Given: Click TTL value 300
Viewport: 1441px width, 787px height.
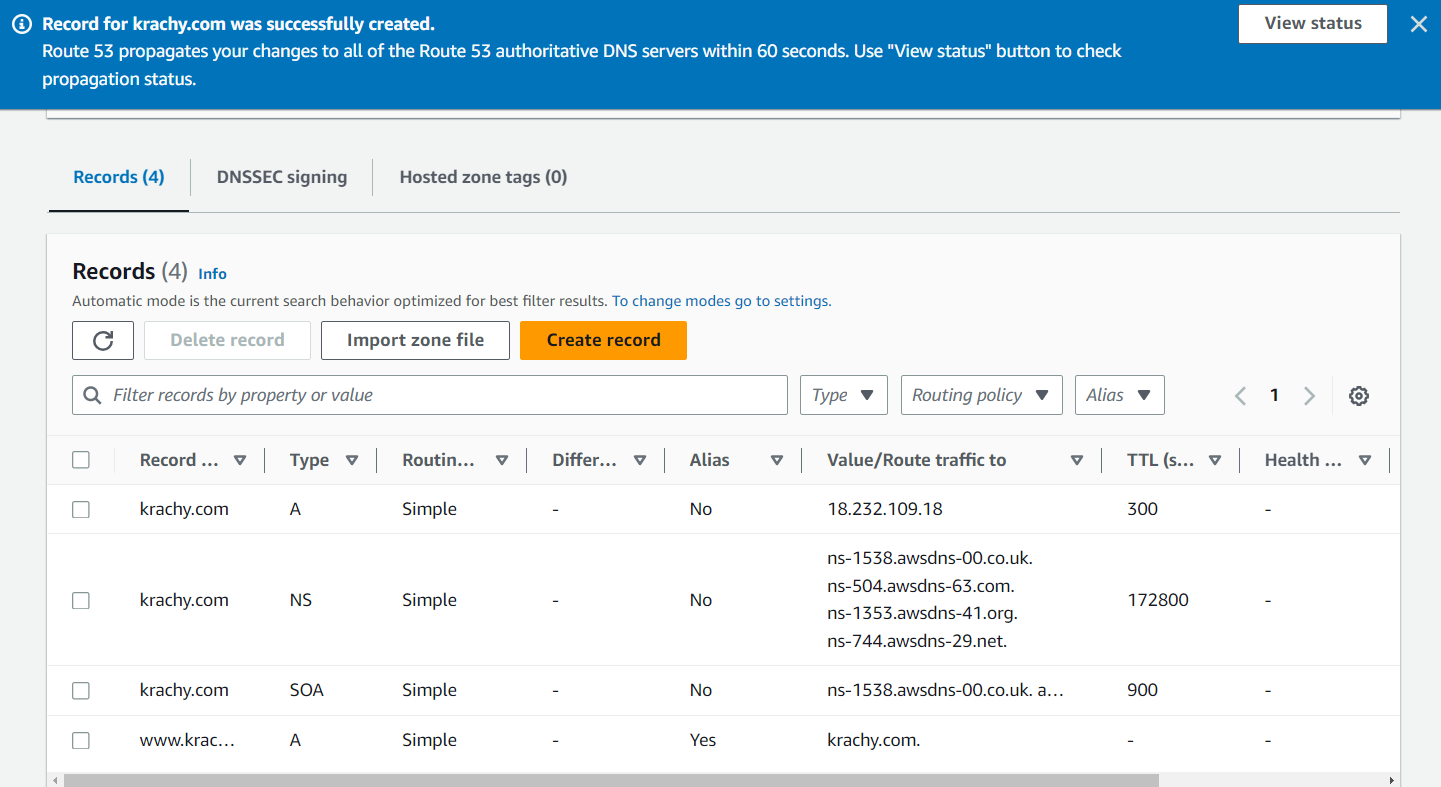Looking at the screenshot, I should tap(1142, 509).
